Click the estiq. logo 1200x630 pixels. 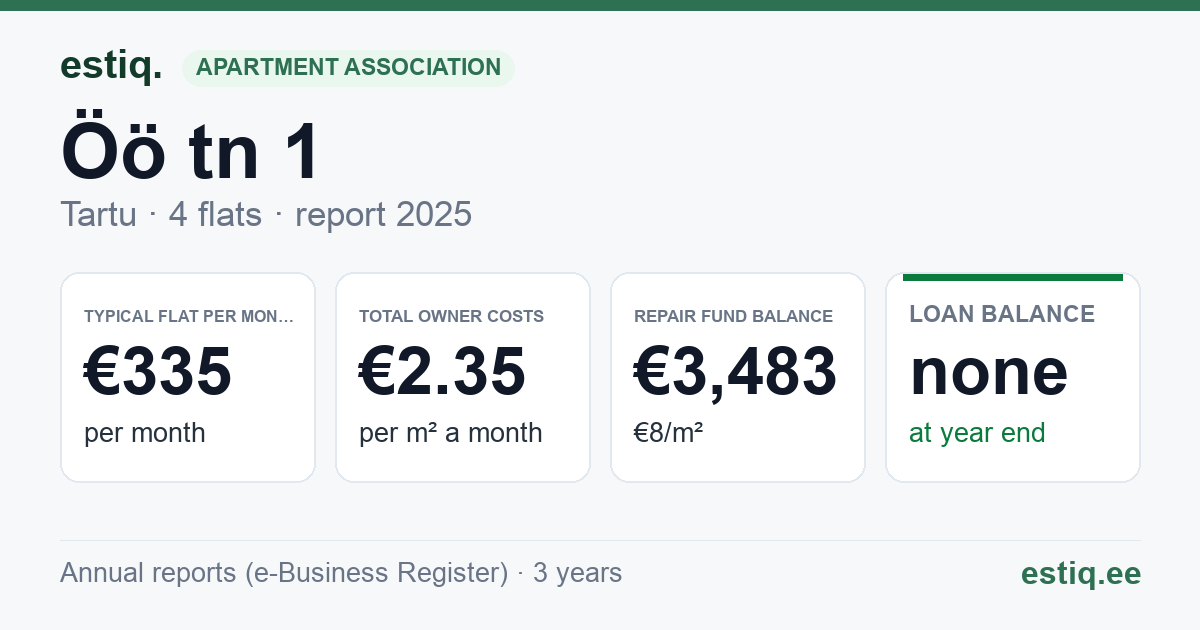tap(111, 66)
